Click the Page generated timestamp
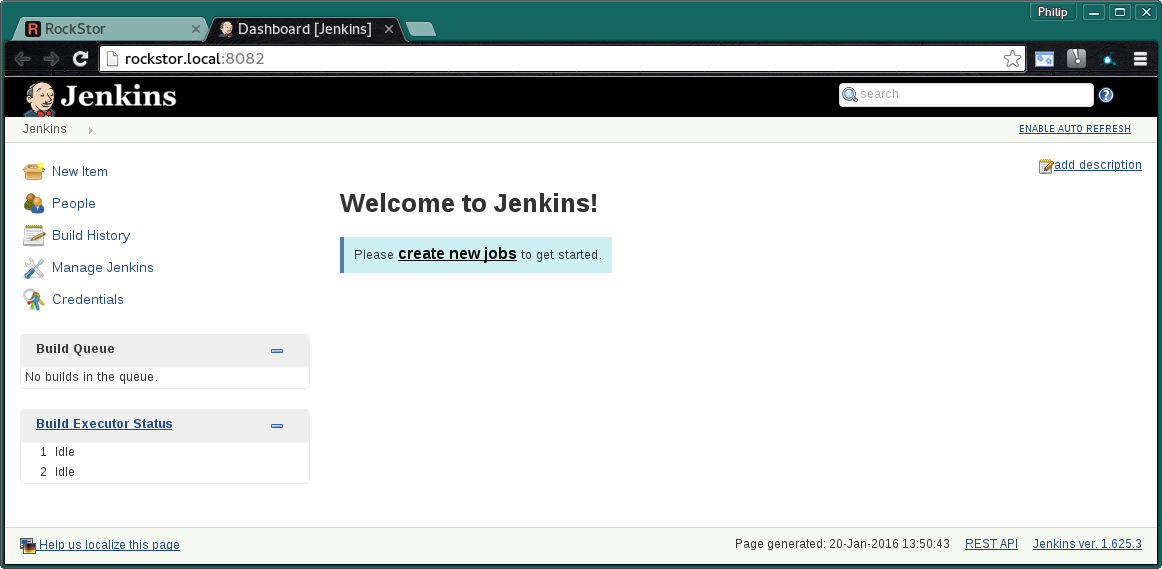1162x569 pixels. [x=842, y=544]
